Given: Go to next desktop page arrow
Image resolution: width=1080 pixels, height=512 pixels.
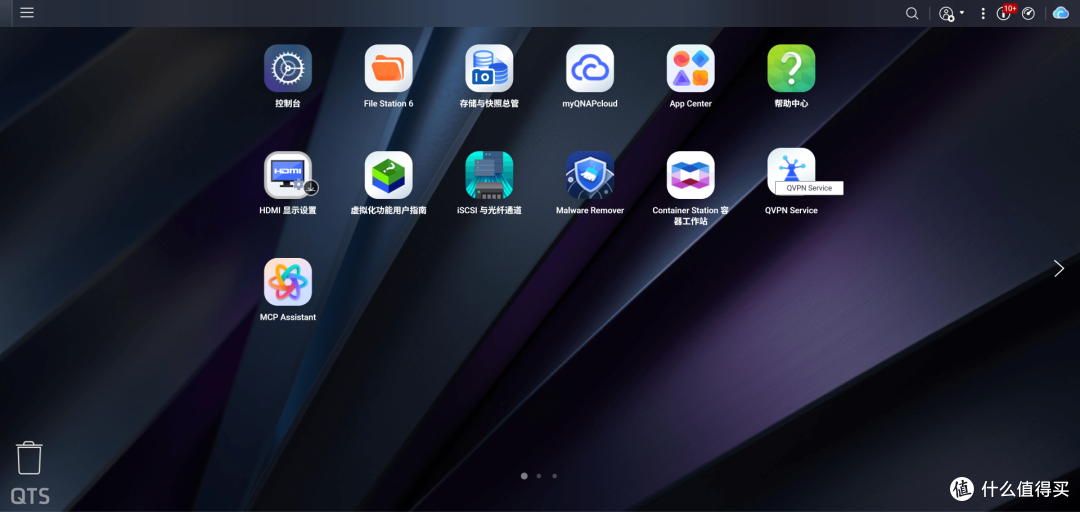Looking at the screenshot, I should click(1059, 268).
